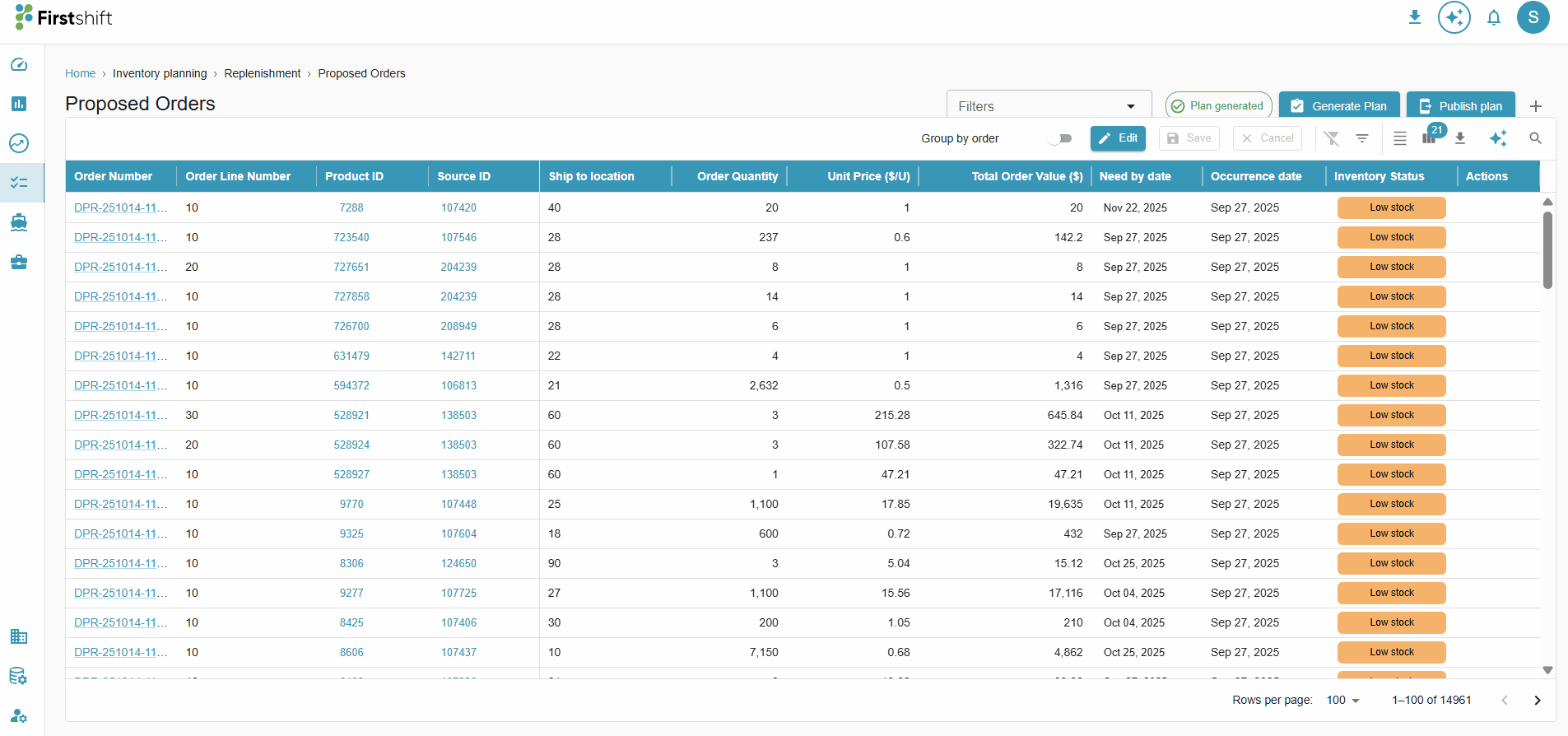This screenshot has height=736, width=1568.
Task: Open table filter lines icon
Action: click(1362, 138)
